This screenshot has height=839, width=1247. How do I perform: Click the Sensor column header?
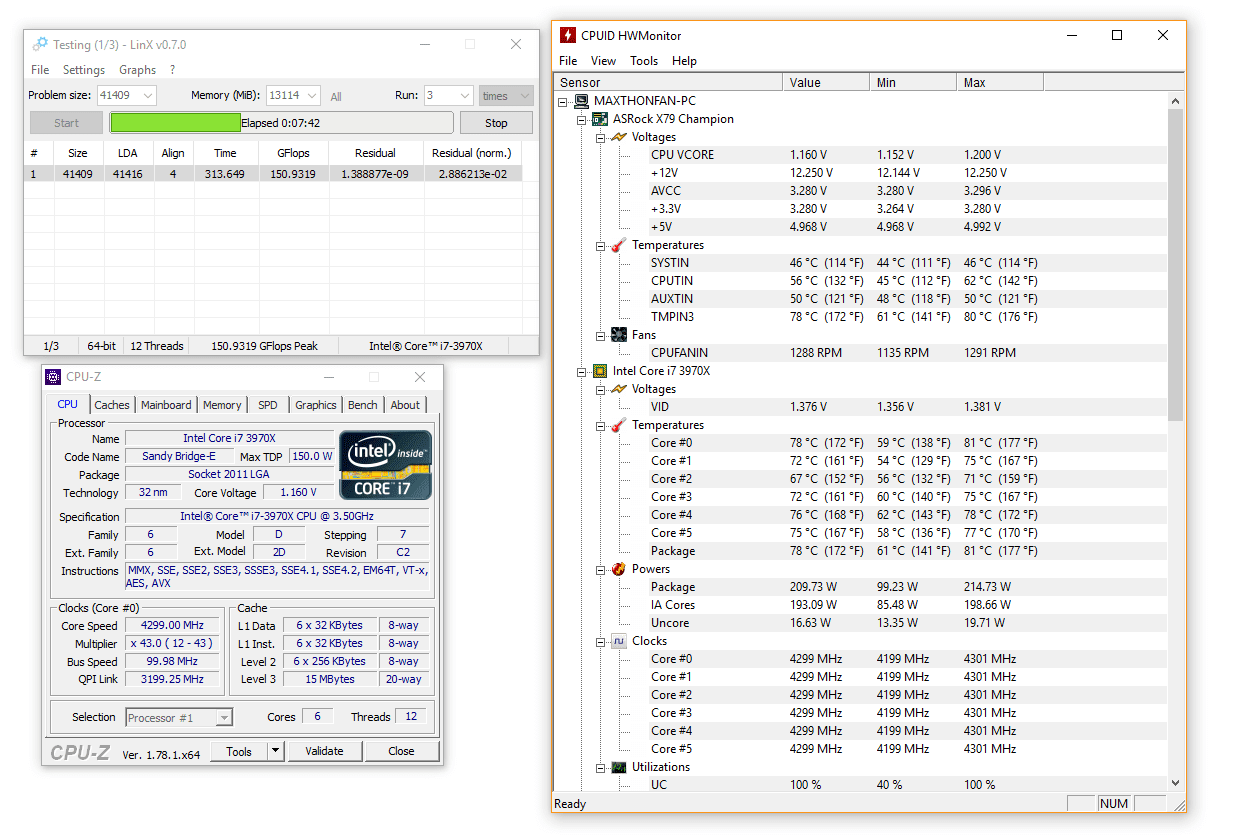click(667, 83)
